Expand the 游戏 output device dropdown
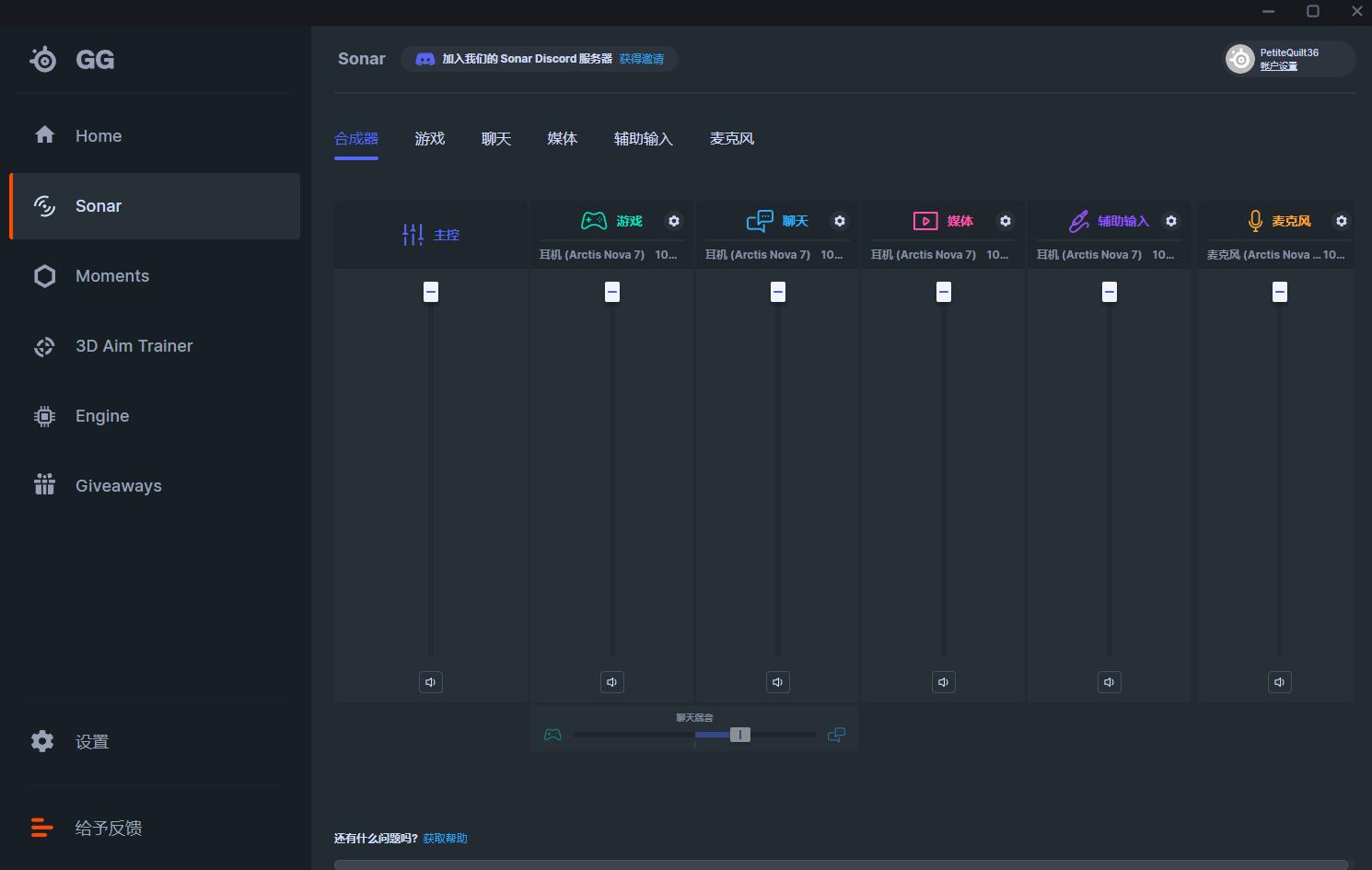This screenshot has width=1372, height=870. (611, 255)
